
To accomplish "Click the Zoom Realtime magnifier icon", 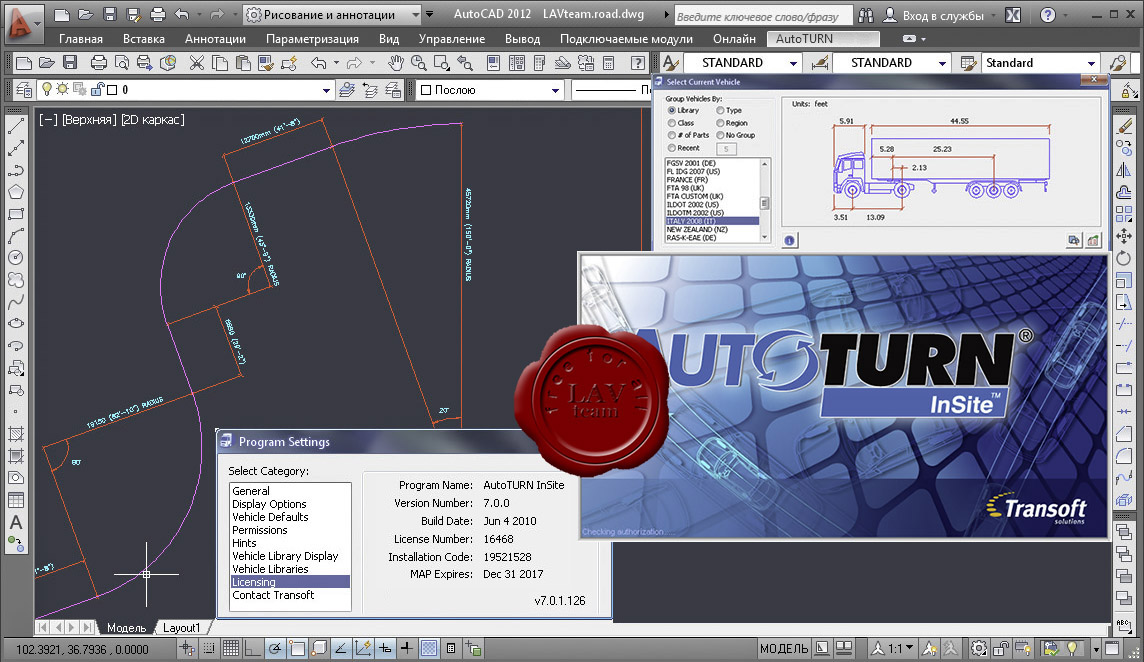I will (419, 63).
